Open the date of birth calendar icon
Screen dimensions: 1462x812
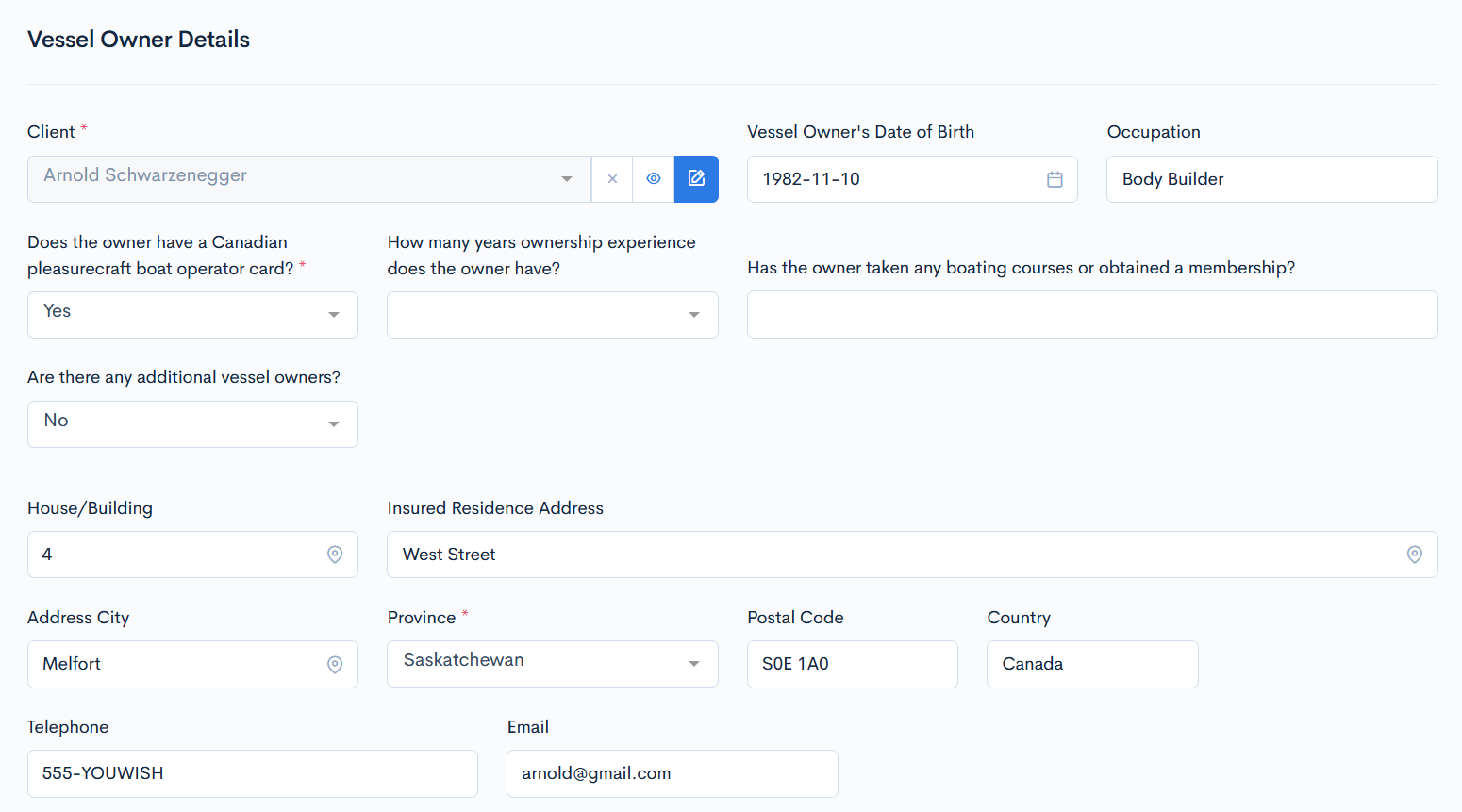[1055, 179]
